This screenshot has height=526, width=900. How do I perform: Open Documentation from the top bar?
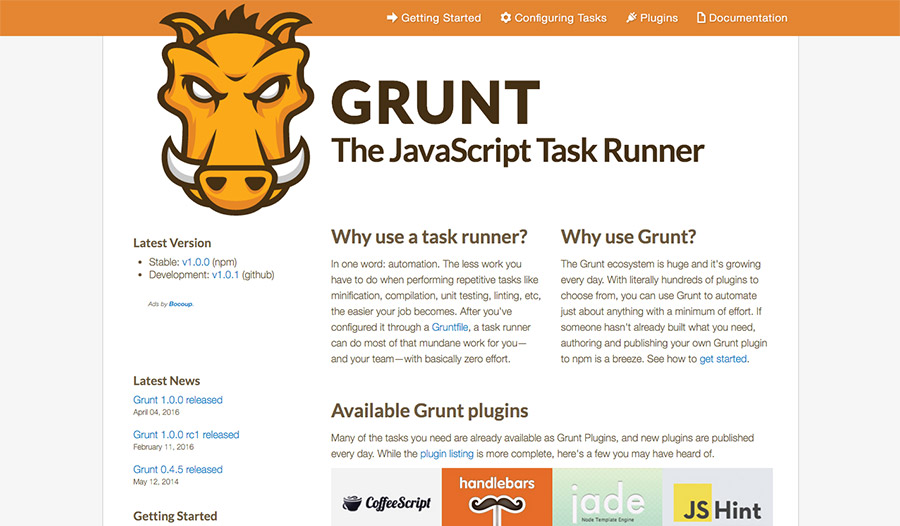[747, 18]
